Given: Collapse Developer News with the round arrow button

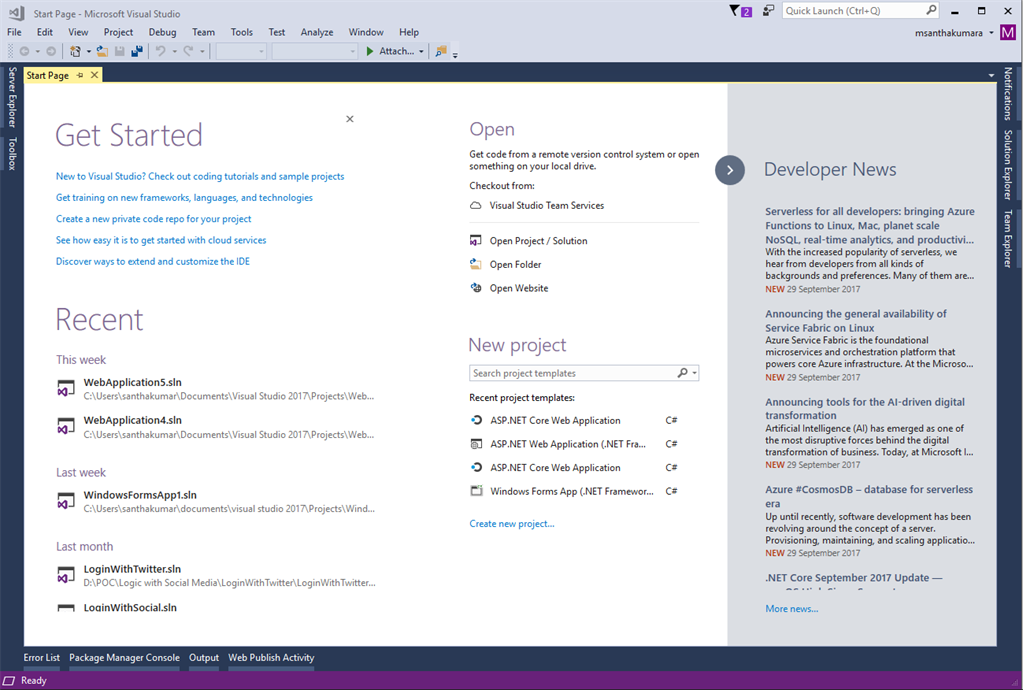Looking at the screenshot, I should coord(730,170).
